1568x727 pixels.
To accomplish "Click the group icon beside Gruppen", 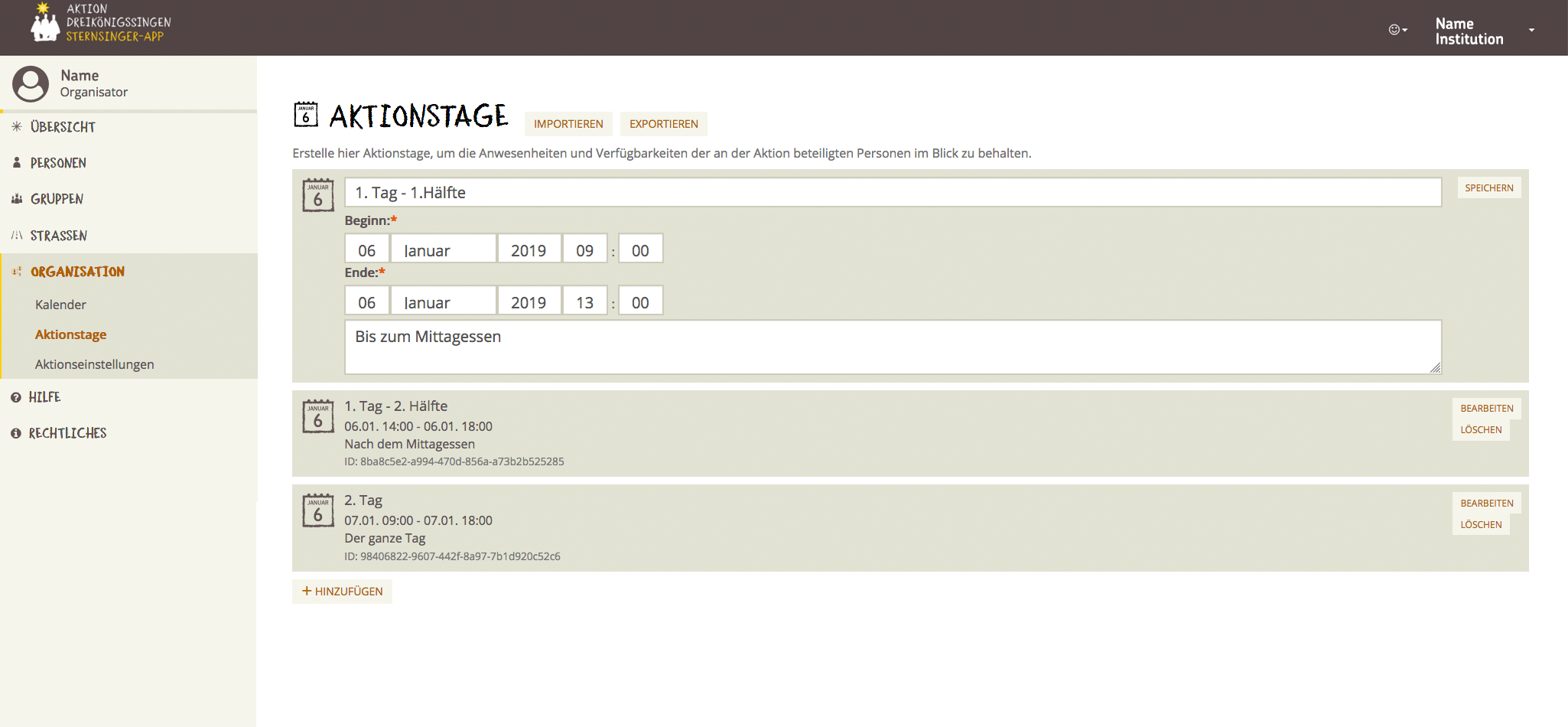I will coord(17,198).
